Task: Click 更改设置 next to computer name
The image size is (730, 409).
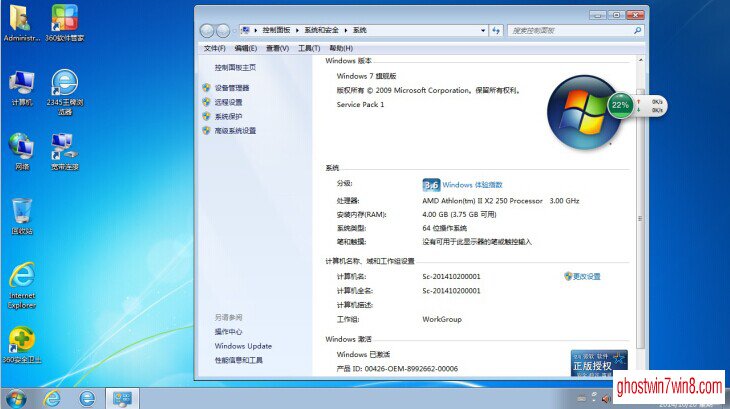Action: pyautogui.click(x=586, y=276)
